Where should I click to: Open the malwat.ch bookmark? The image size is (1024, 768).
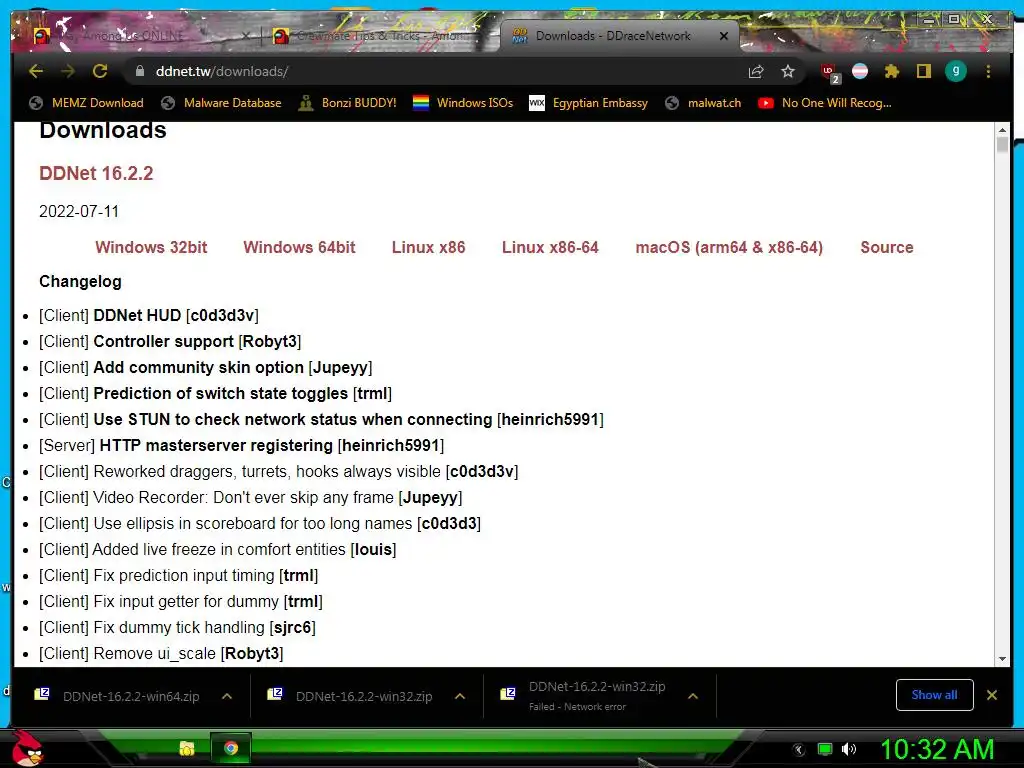tap(703, 103)
